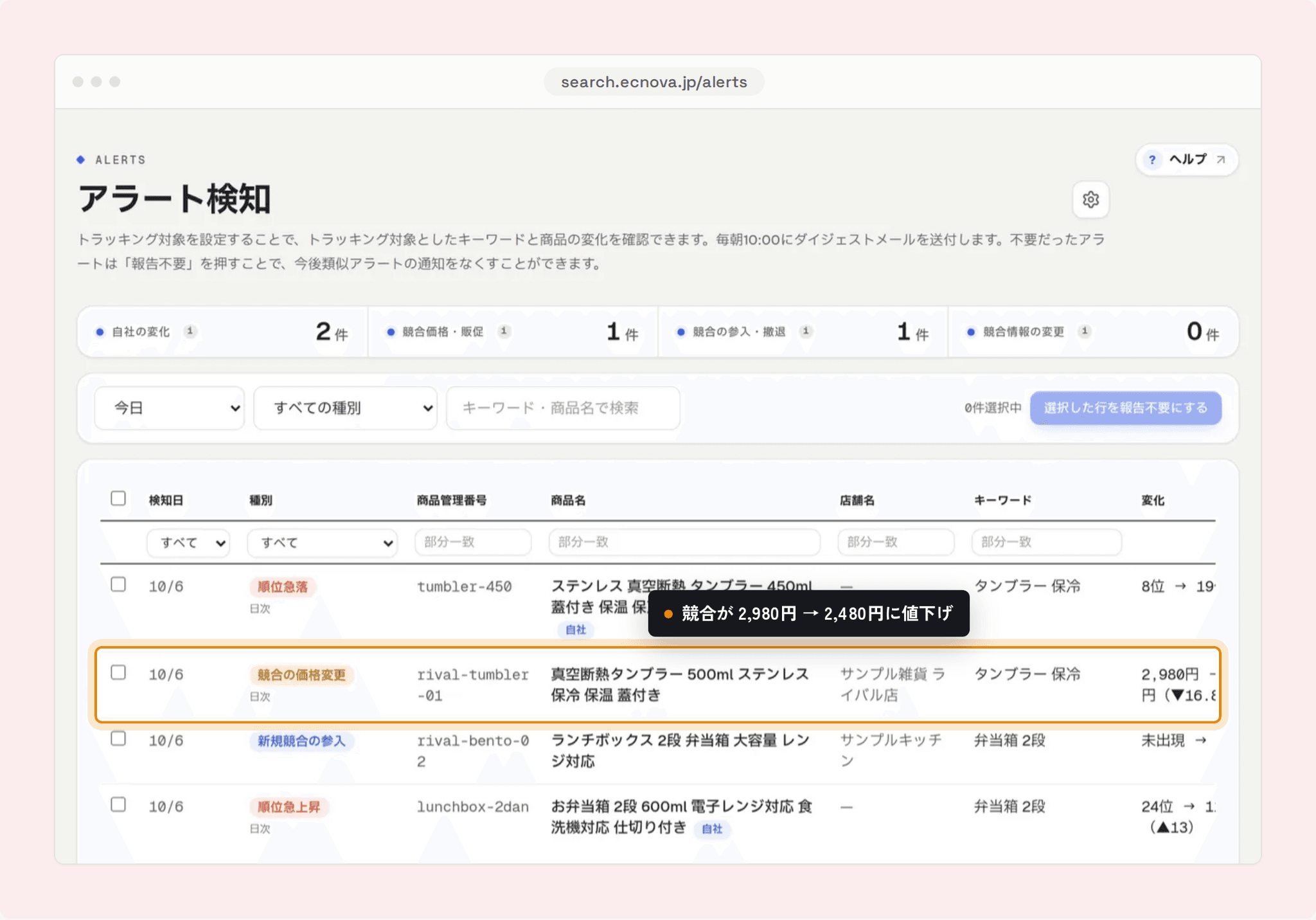Open the 種別 column すべて filter dropdown
The width and height of the screenshot is (1316, 920).
(323, 543)
